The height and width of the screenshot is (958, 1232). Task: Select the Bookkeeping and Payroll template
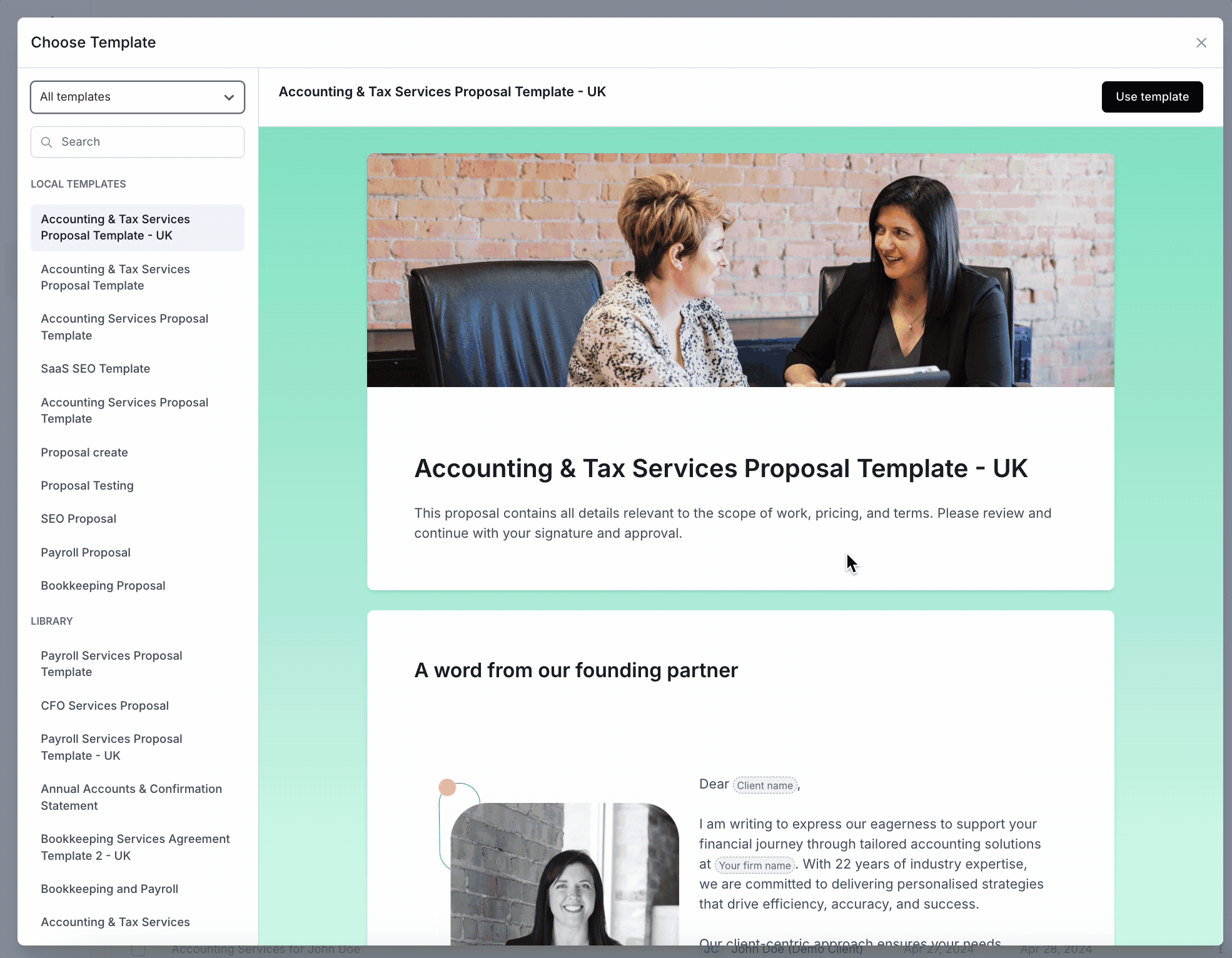109,889
